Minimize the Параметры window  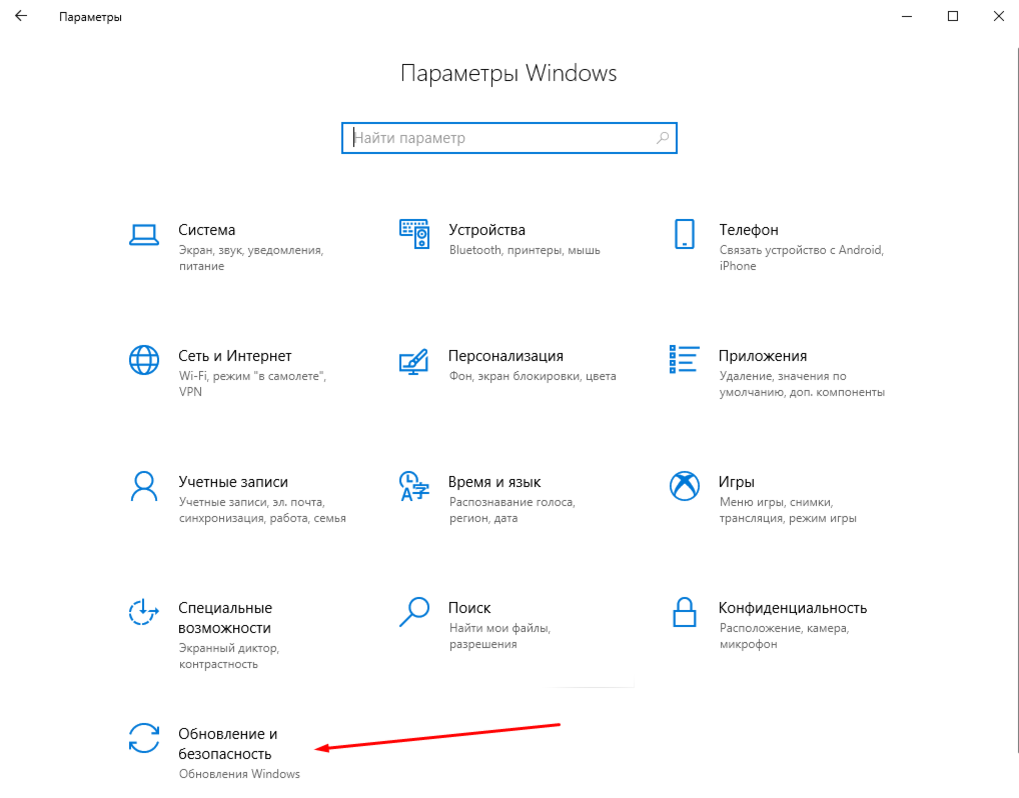(x=907, y=16)
